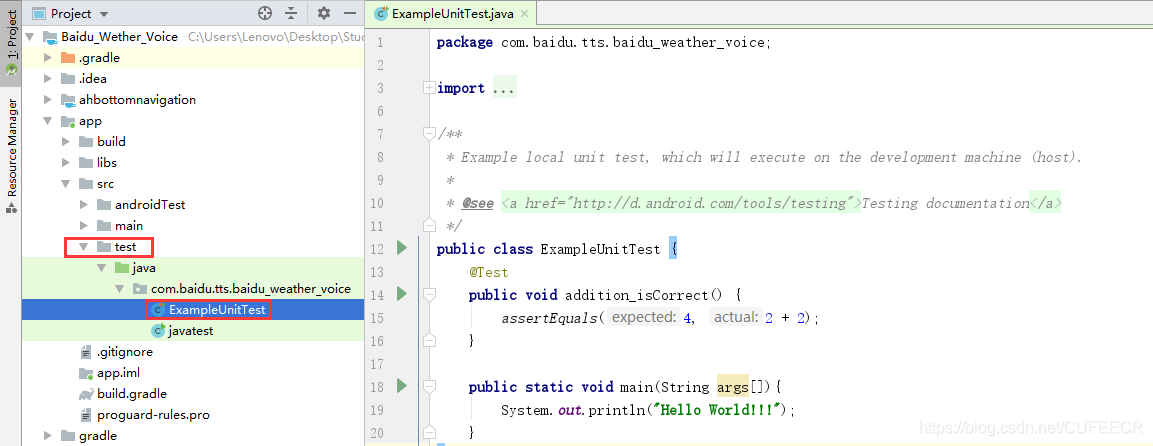Select the proguard-rules.pro file
The height and width of the screenshot is (446, 1153).
point(153,415)
